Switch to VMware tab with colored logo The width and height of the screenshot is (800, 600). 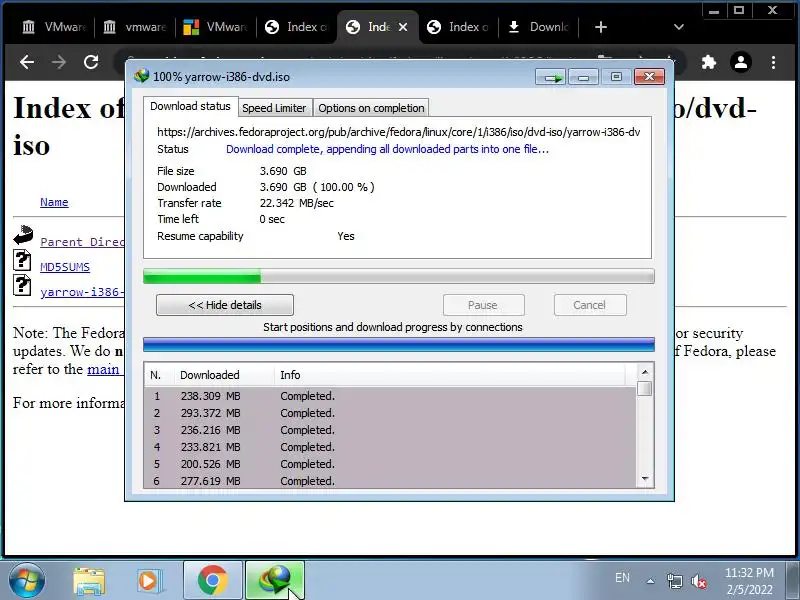[x=216, y=27]
